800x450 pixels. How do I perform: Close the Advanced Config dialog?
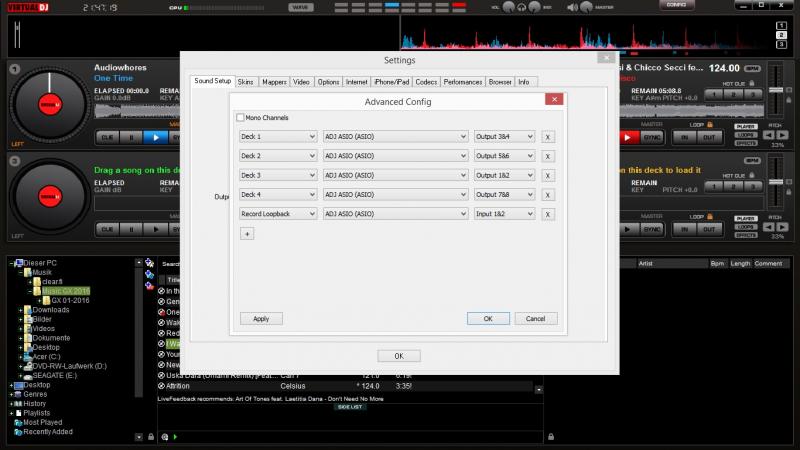(554, 99)
